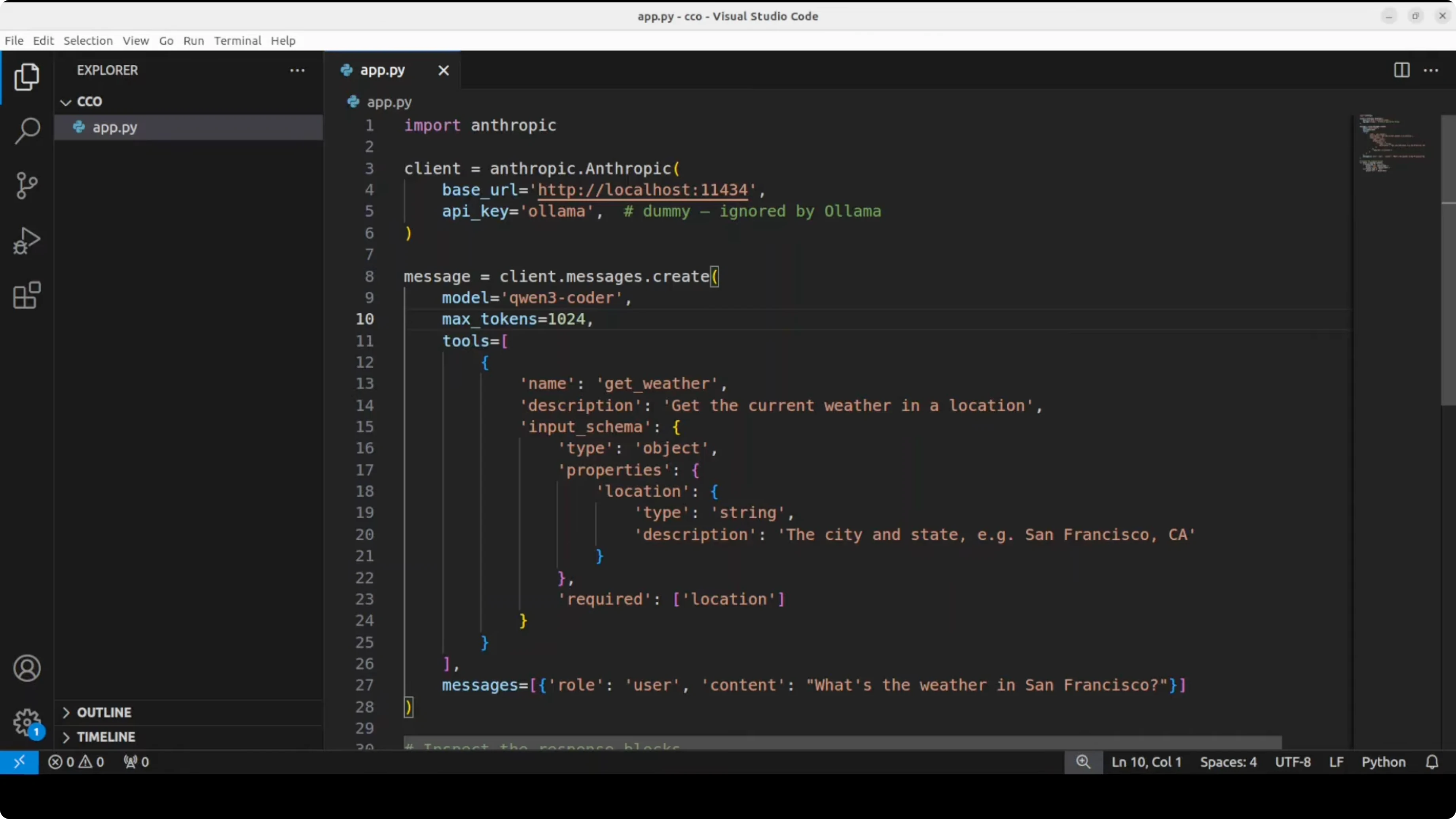
Task: Click the notifications bell in status bar
Action: (x=1432, y=762)
